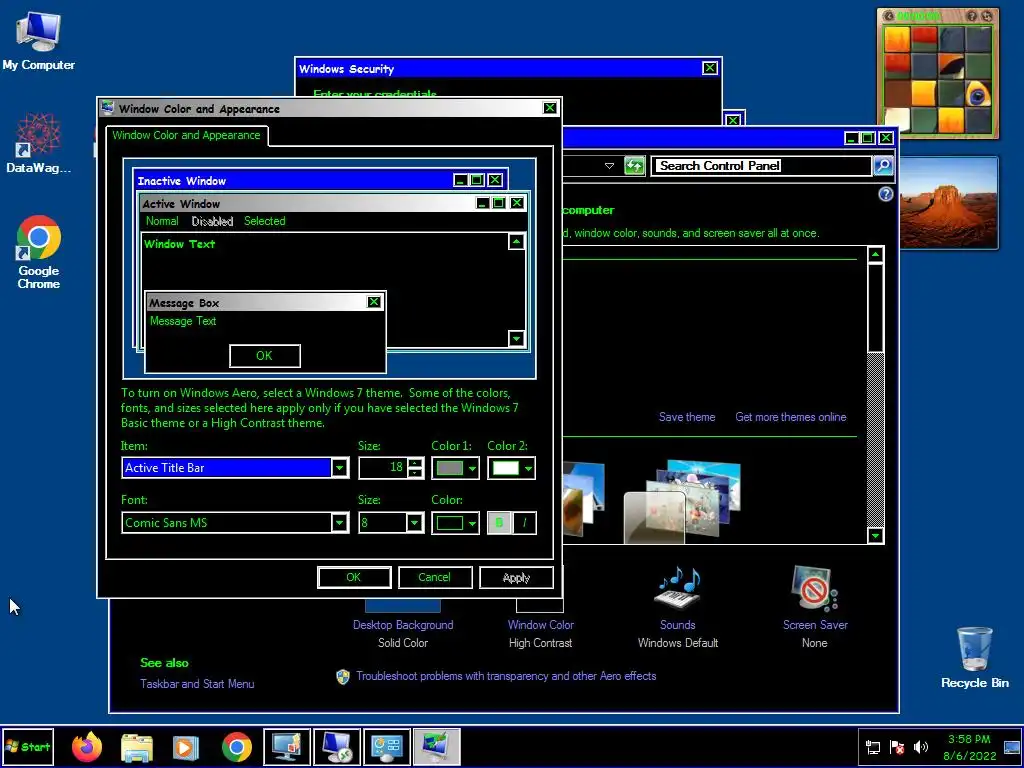Open the Color 1 swatch picker
This screenshot has height=768, width=1024.
pyautogui.click(x=455, y=468)
